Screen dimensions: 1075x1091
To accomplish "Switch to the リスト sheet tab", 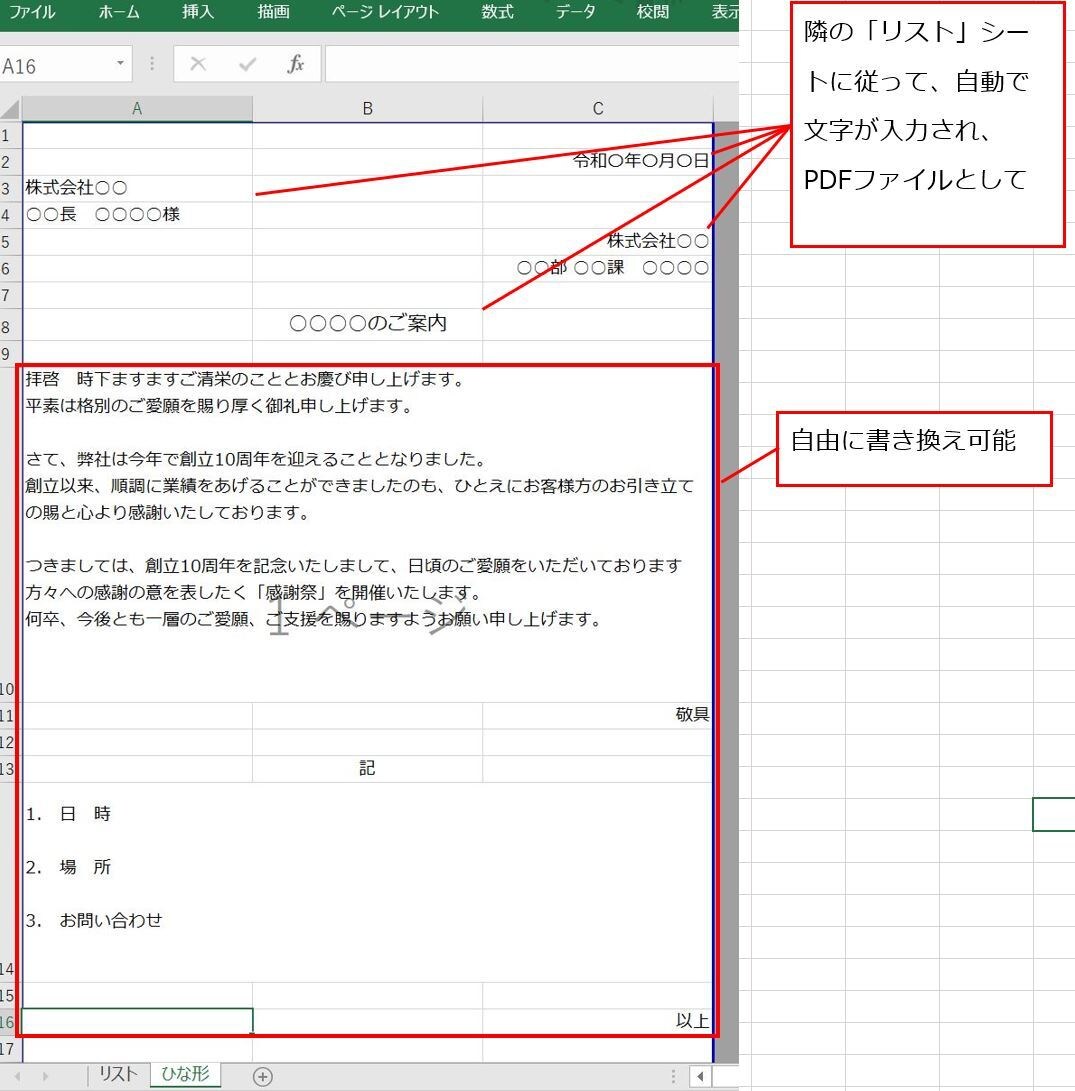I will pos(118,1074).
